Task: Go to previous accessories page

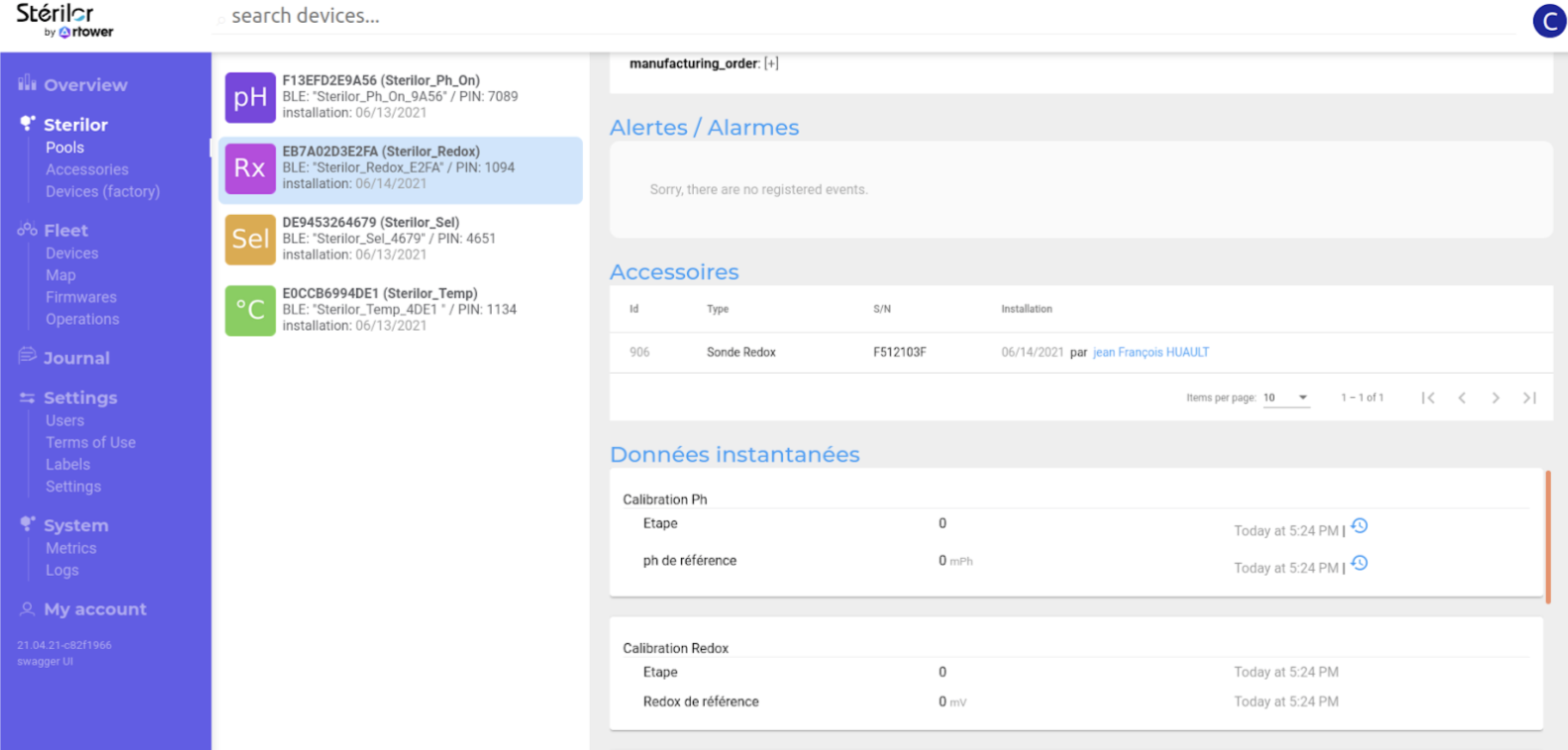Action: (x=1462, y=398)
